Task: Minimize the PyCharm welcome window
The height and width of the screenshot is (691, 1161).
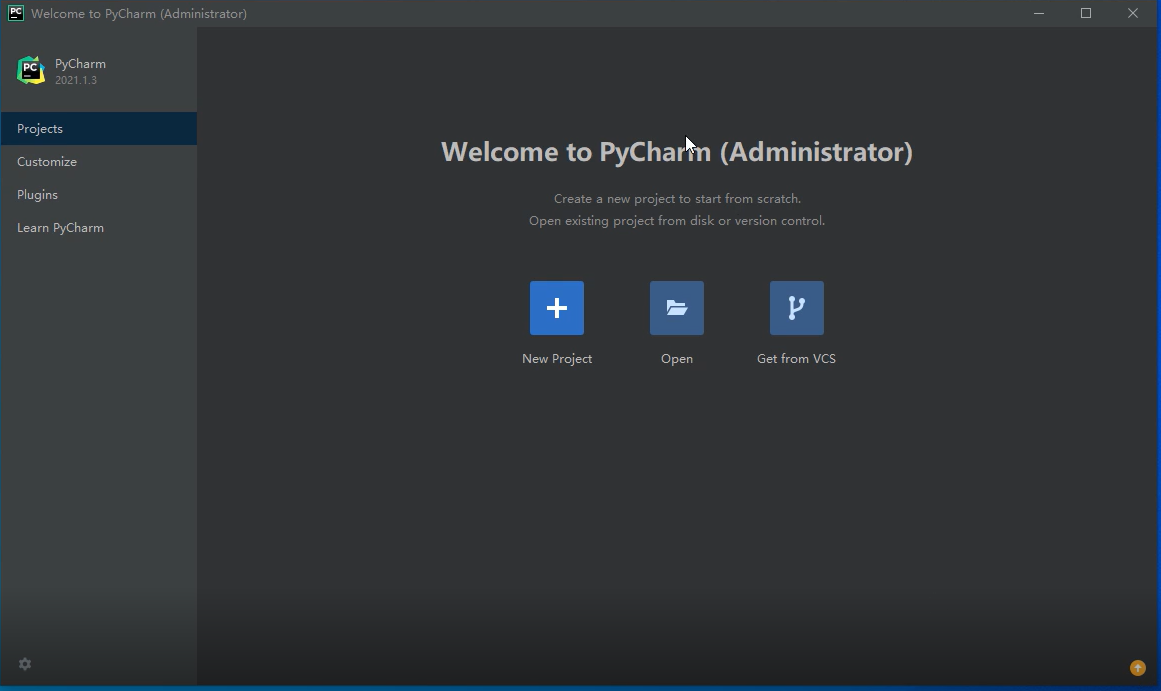Action: coord(1039,13)
